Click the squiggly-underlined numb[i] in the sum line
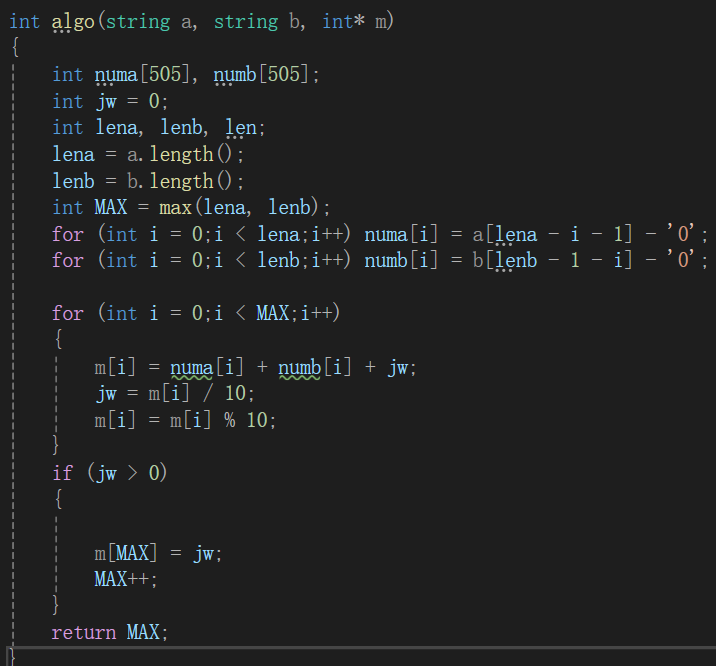The width and height of the screenshot is (716, 666). [315, 368]
